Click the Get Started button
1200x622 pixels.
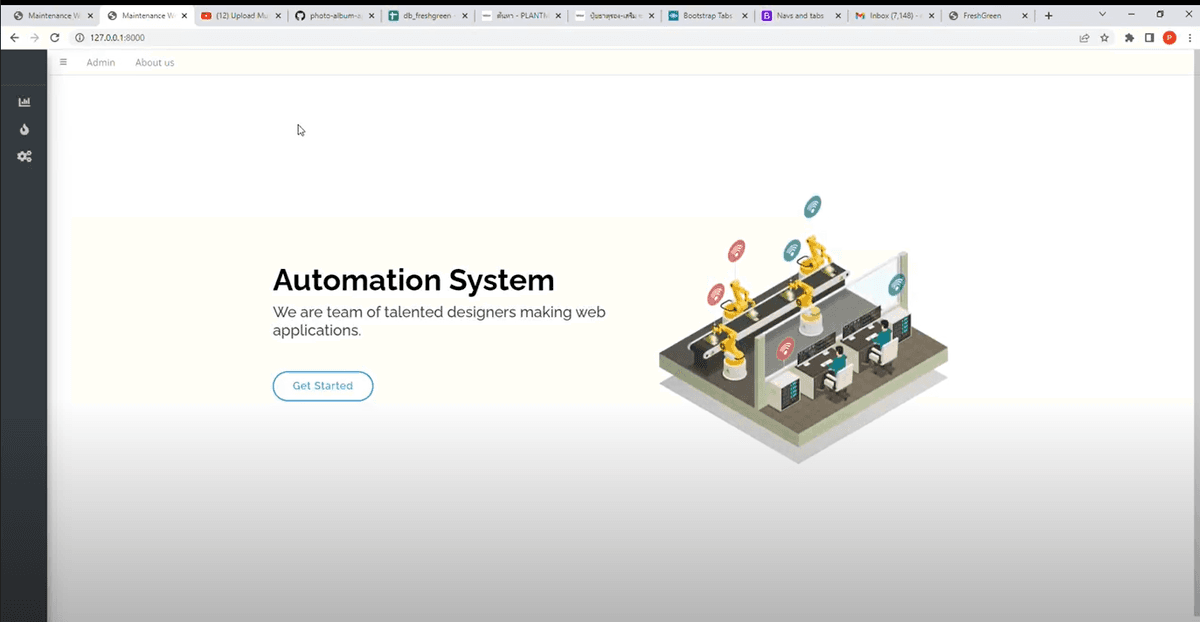tap(323, 386)
